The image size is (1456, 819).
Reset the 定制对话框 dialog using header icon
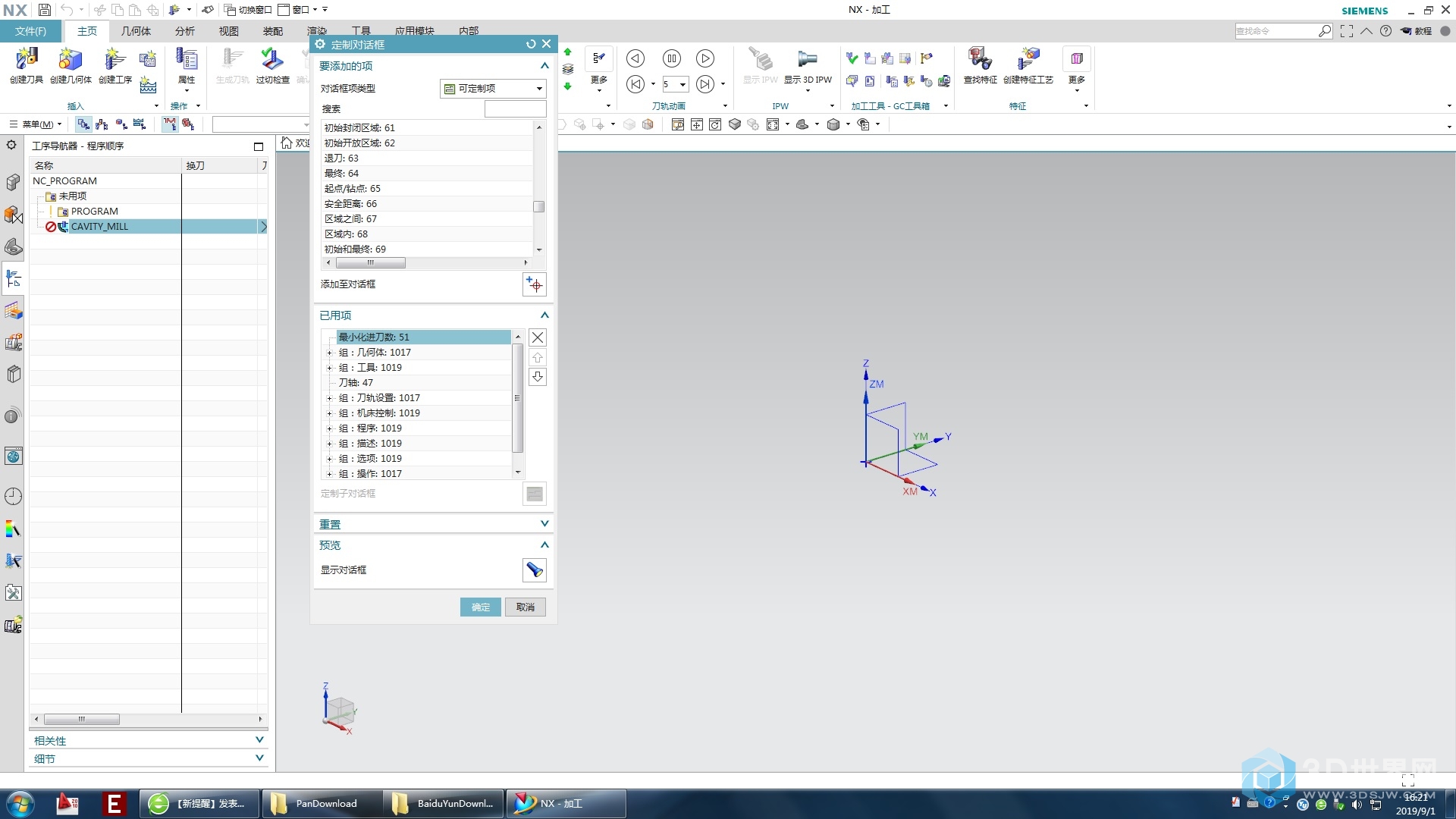coord(531,44)
